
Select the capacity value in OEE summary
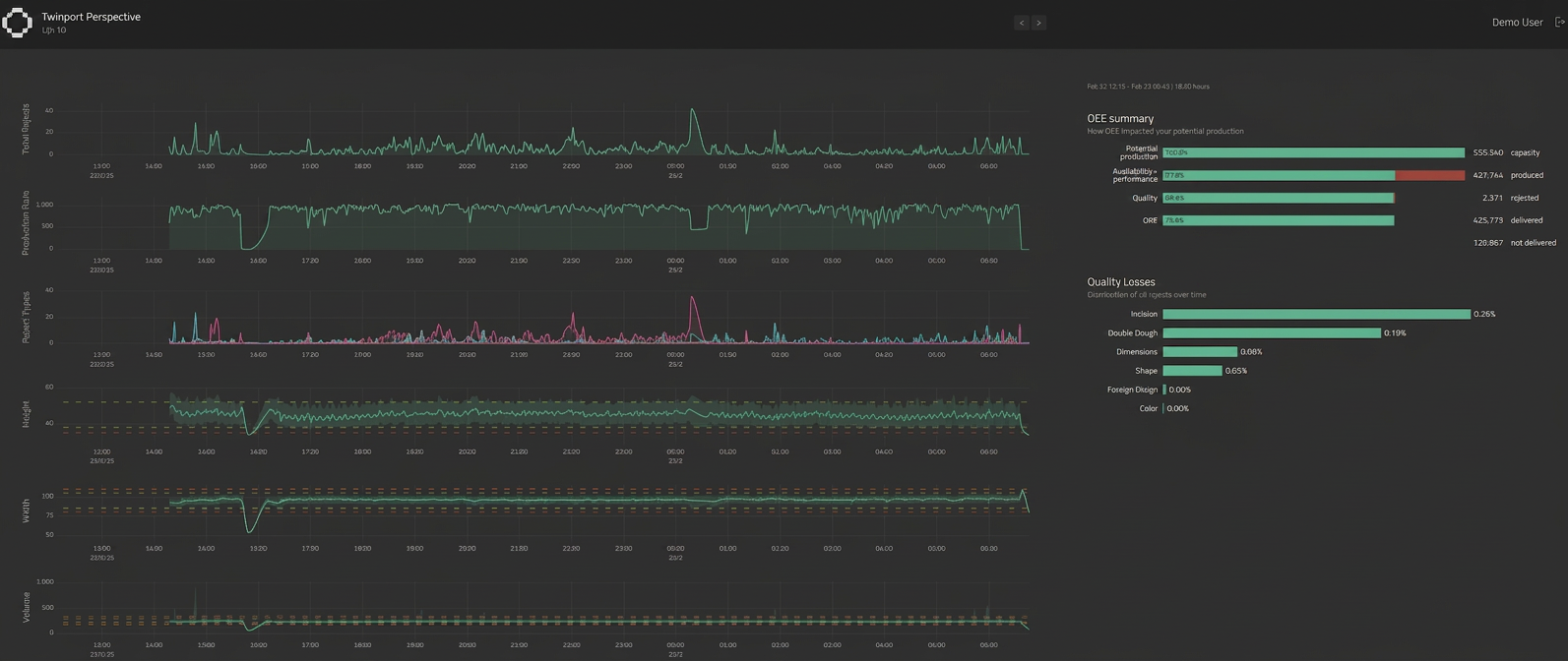pyautogui.click(x=1487, y=152)
